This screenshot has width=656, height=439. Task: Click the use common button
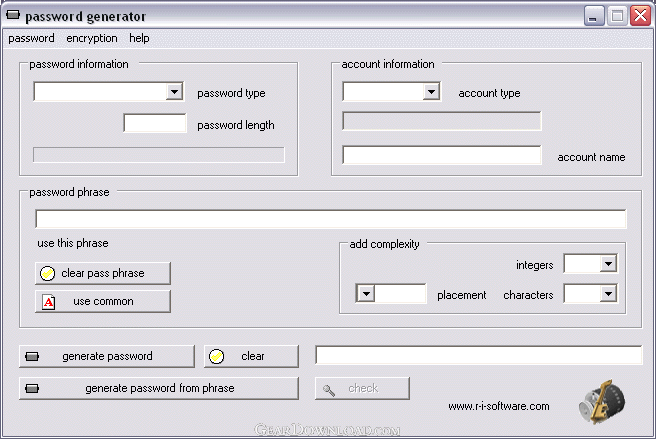pyautogui.click(x=102, y=301)
